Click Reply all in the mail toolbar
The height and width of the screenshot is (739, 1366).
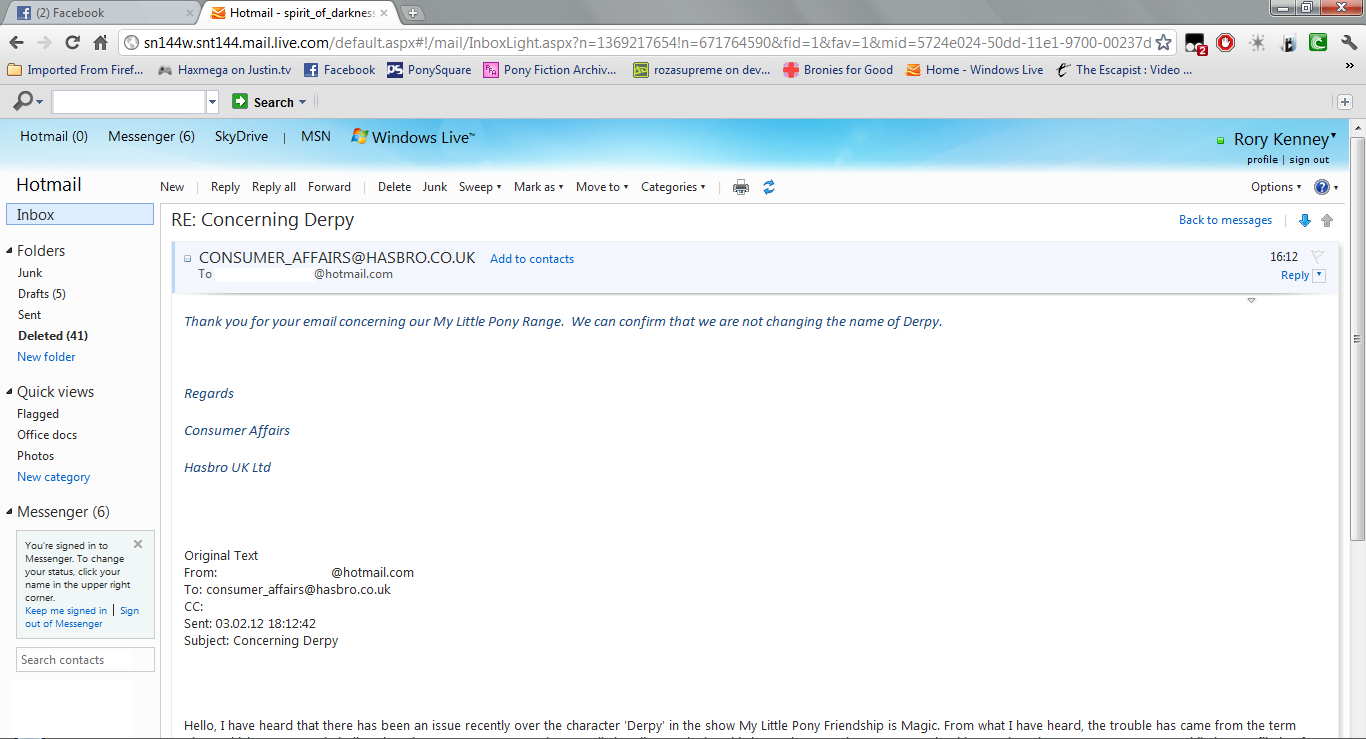[274, 187]
